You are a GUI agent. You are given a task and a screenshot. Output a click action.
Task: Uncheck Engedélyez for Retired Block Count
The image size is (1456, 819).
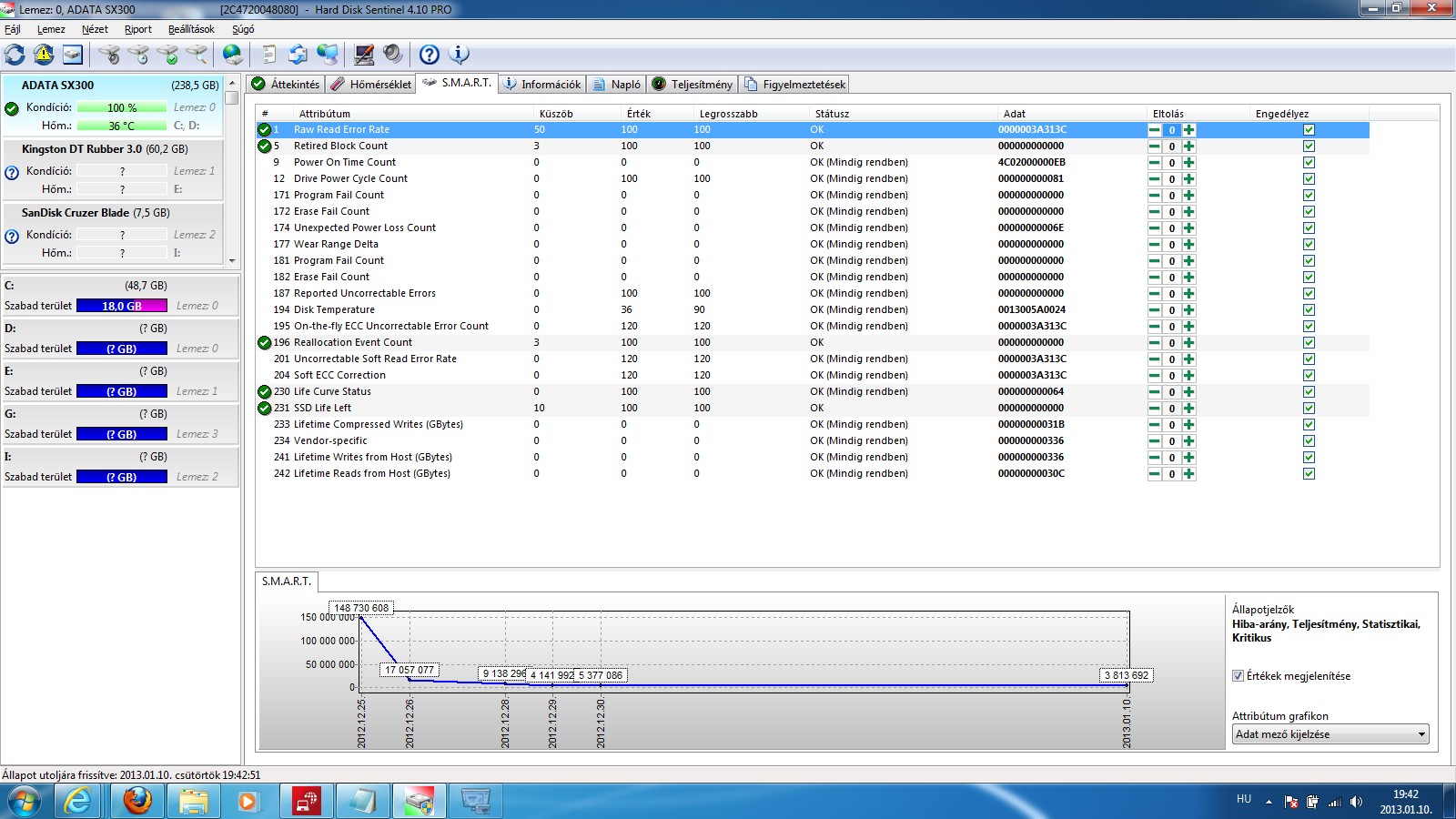click(1309, 147)
